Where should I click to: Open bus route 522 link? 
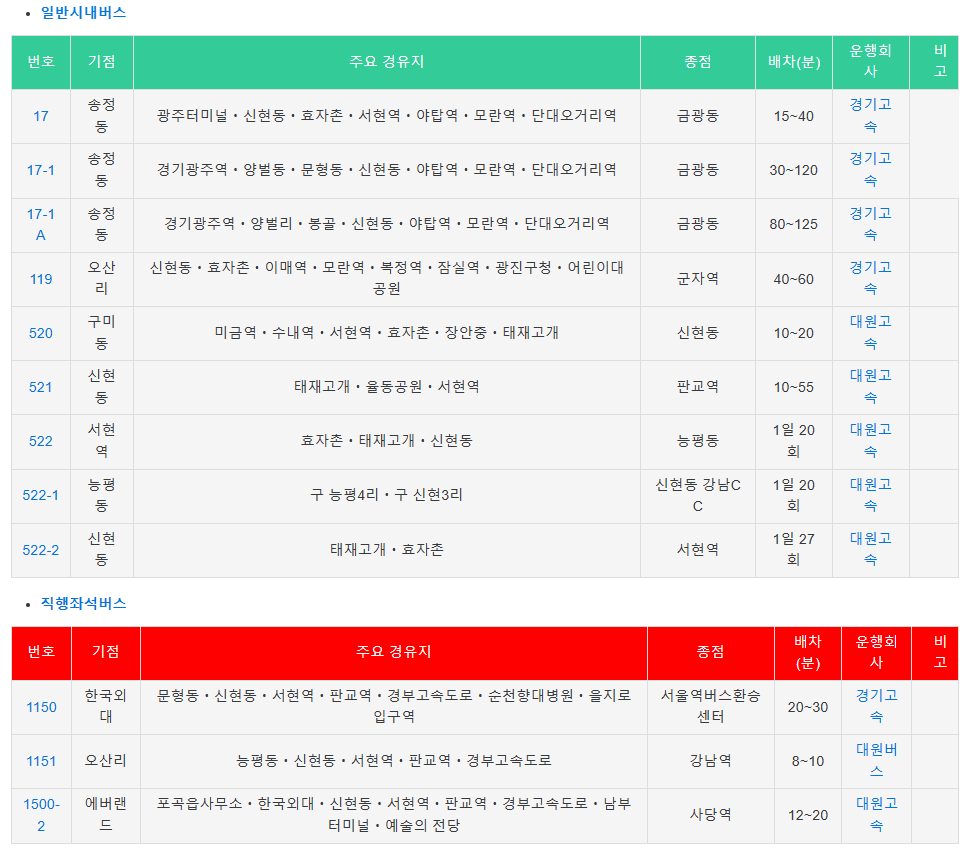[41, 441]
